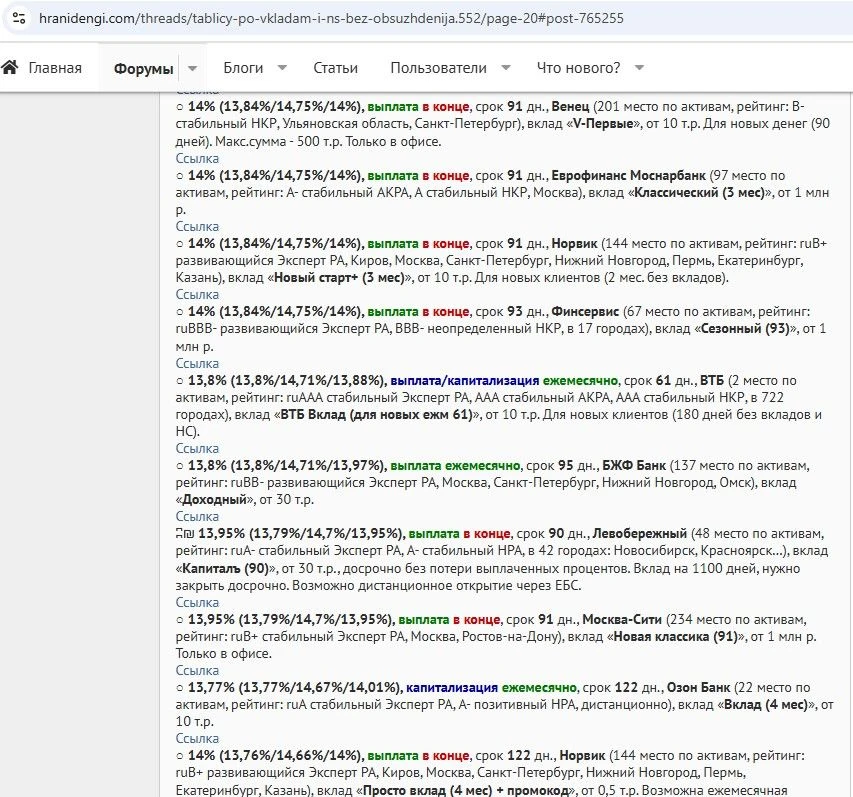
Task: Click the address bar URL
Action: [x=331, y=18]
